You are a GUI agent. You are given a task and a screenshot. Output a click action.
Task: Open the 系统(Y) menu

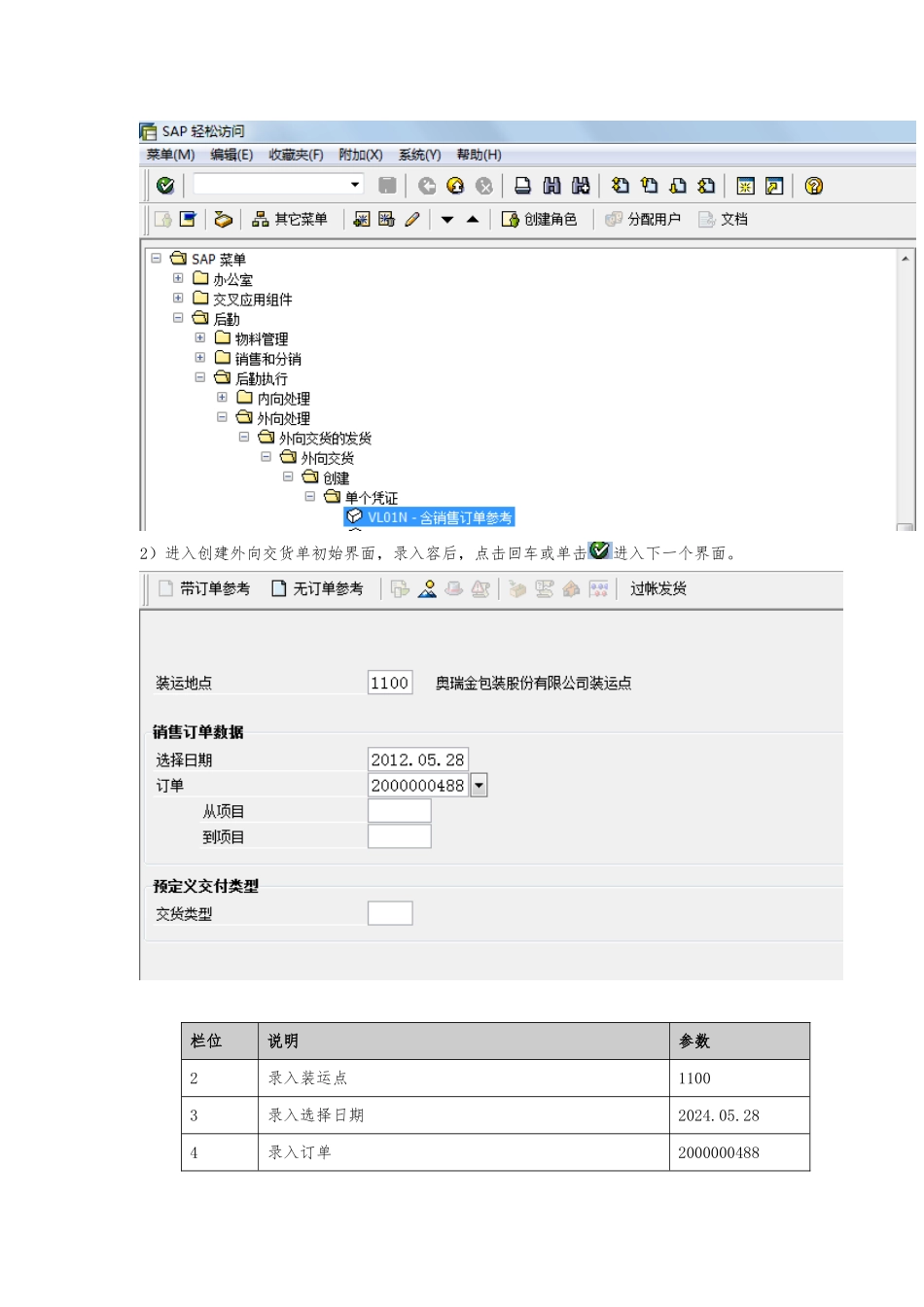(419, 155)
